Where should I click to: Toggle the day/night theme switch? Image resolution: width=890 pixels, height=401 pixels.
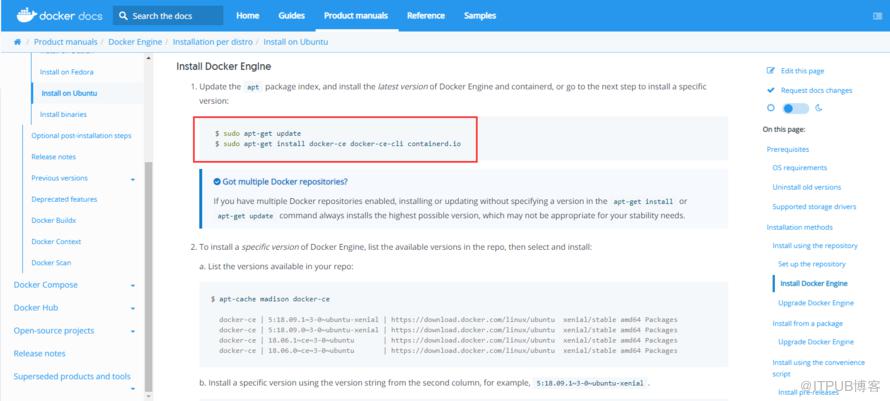point(795,108)
